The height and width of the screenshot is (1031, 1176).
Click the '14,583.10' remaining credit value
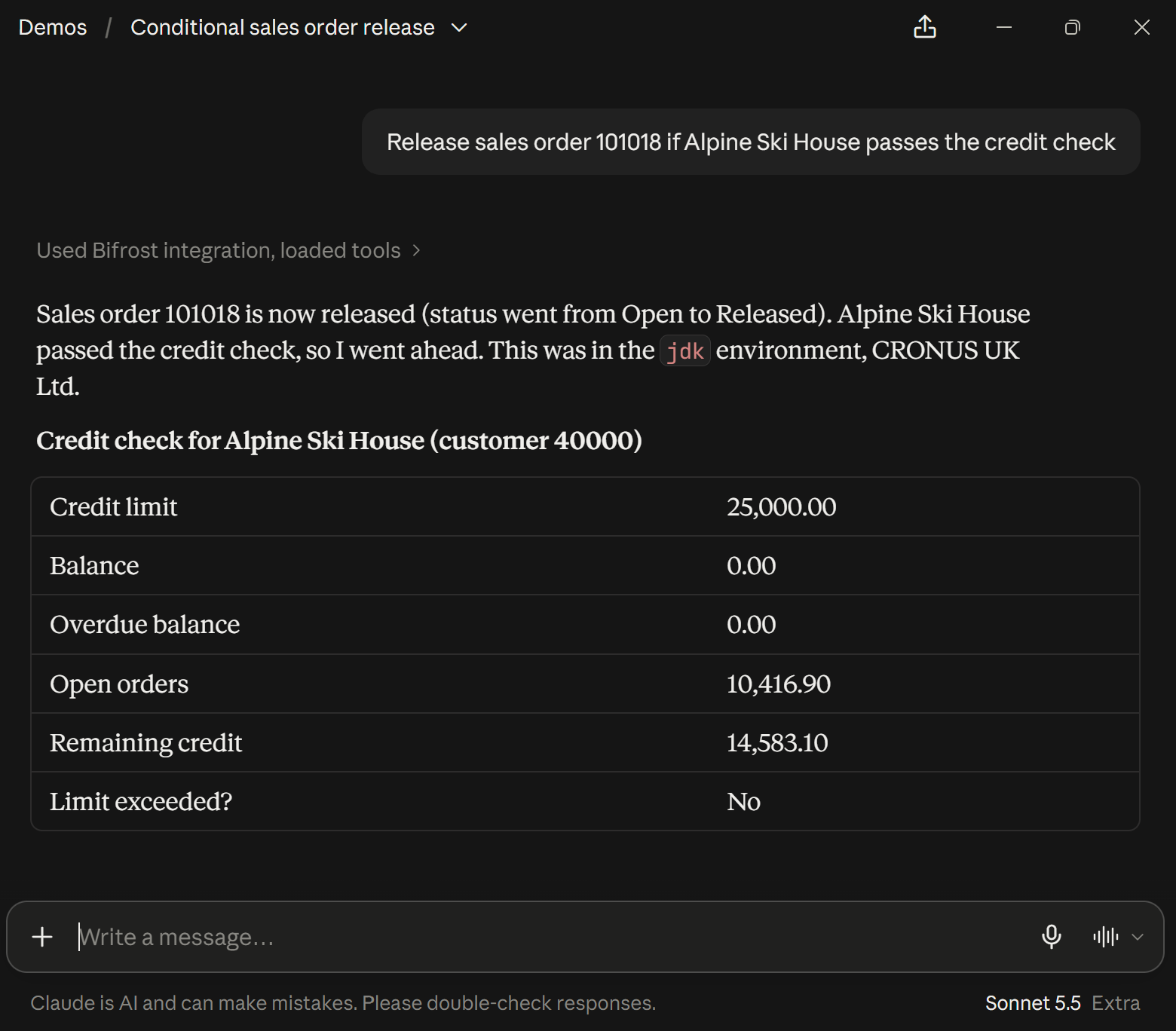pyautogui.click(x=777, y=743)
